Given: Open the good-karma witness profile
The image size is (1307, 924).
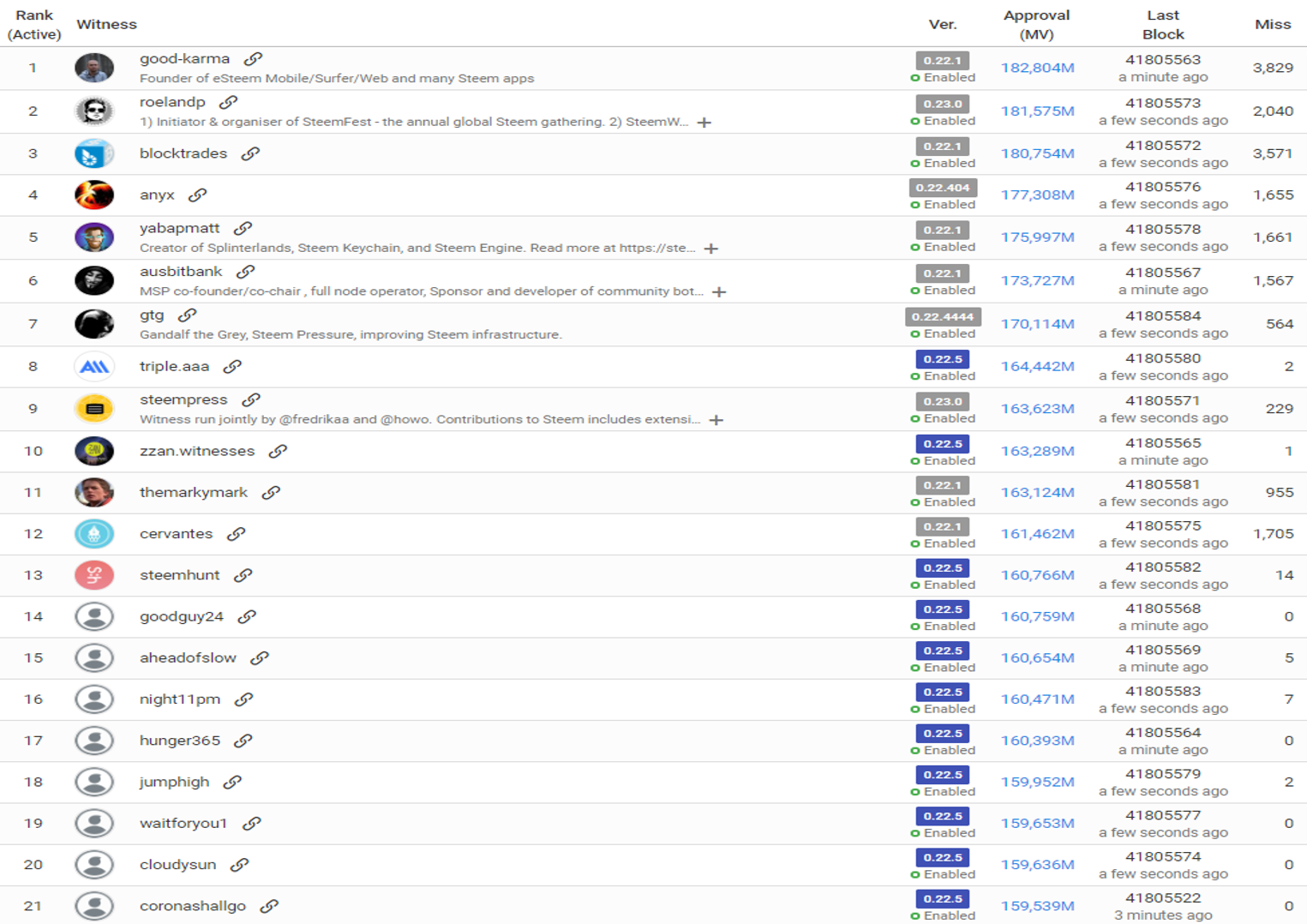Looking at the screenshot, I should (184, 58).
